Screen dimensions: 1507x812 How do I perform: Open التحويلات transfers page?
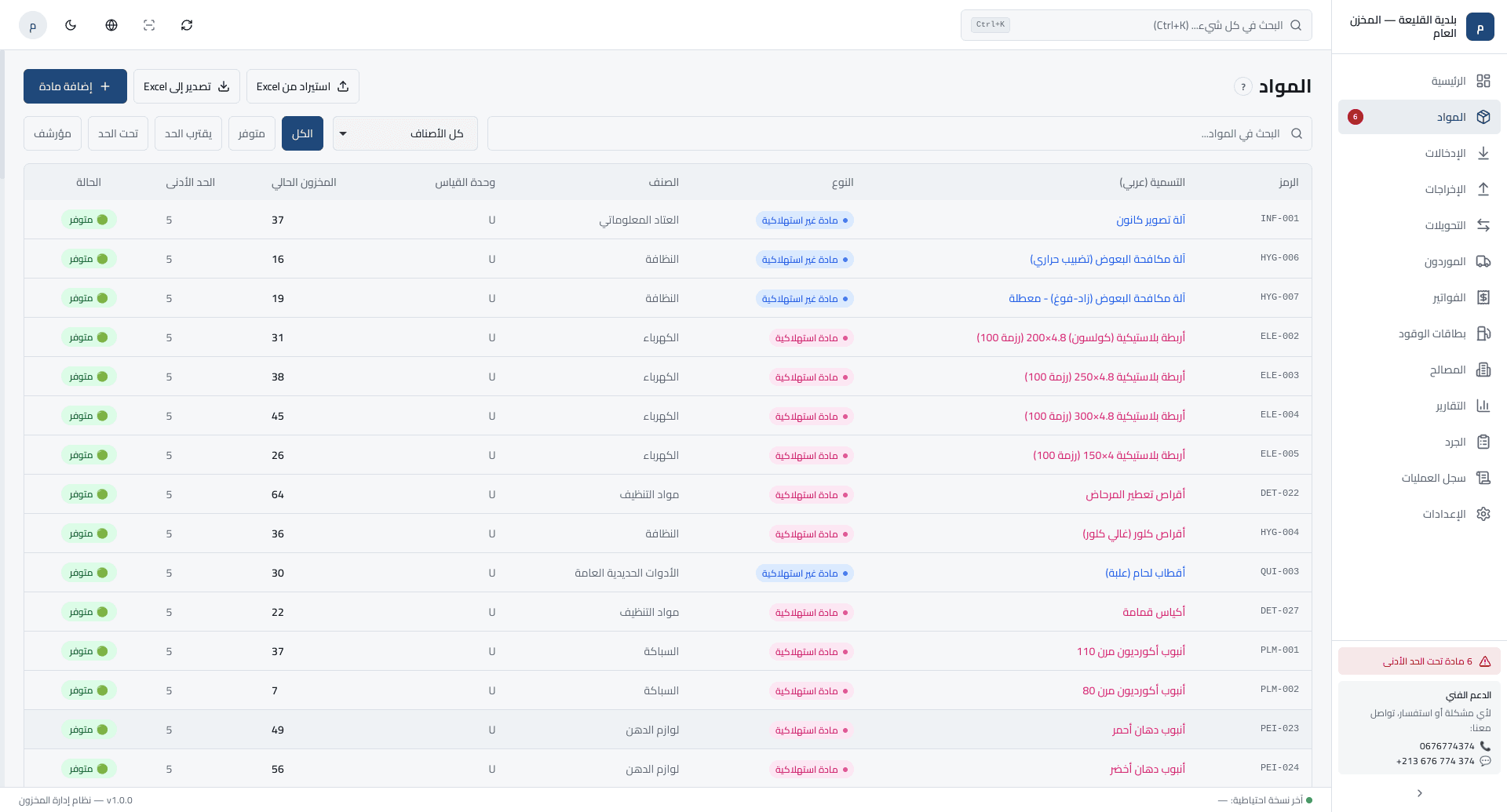click(1419, 225)
